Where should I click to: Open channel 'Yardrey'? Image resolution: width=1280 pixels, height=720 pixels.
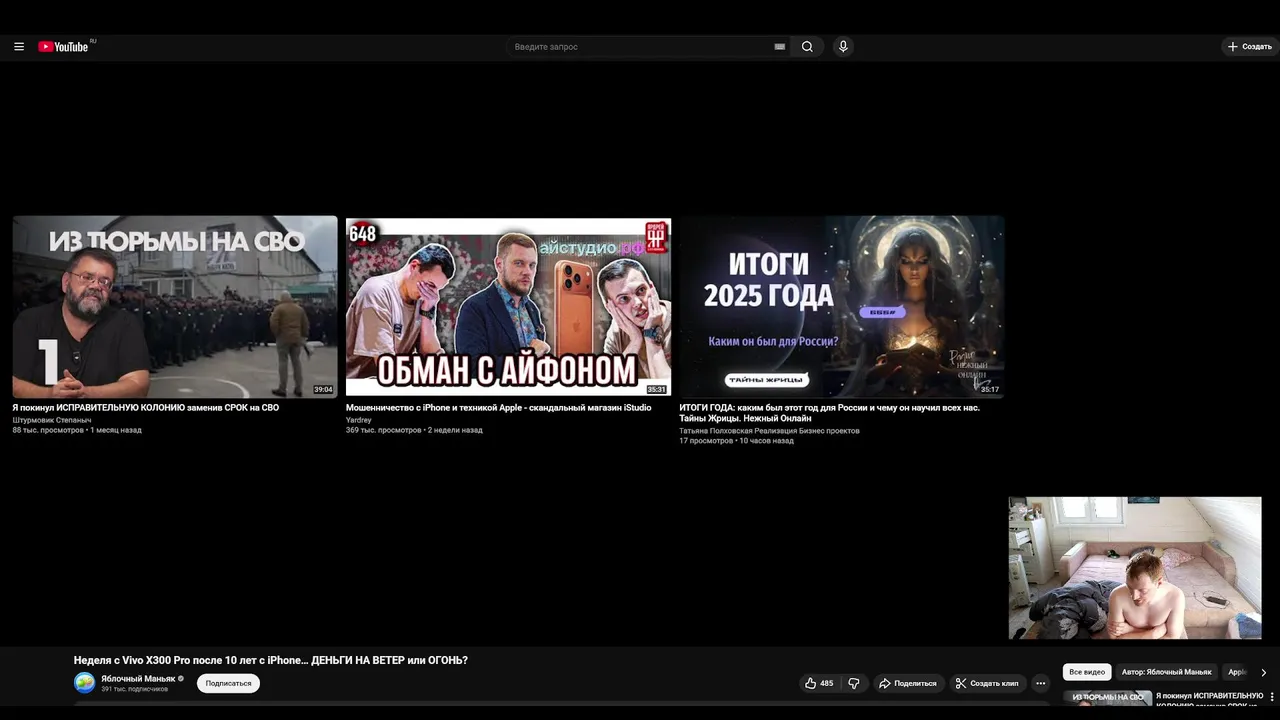(x=358, y=420)
